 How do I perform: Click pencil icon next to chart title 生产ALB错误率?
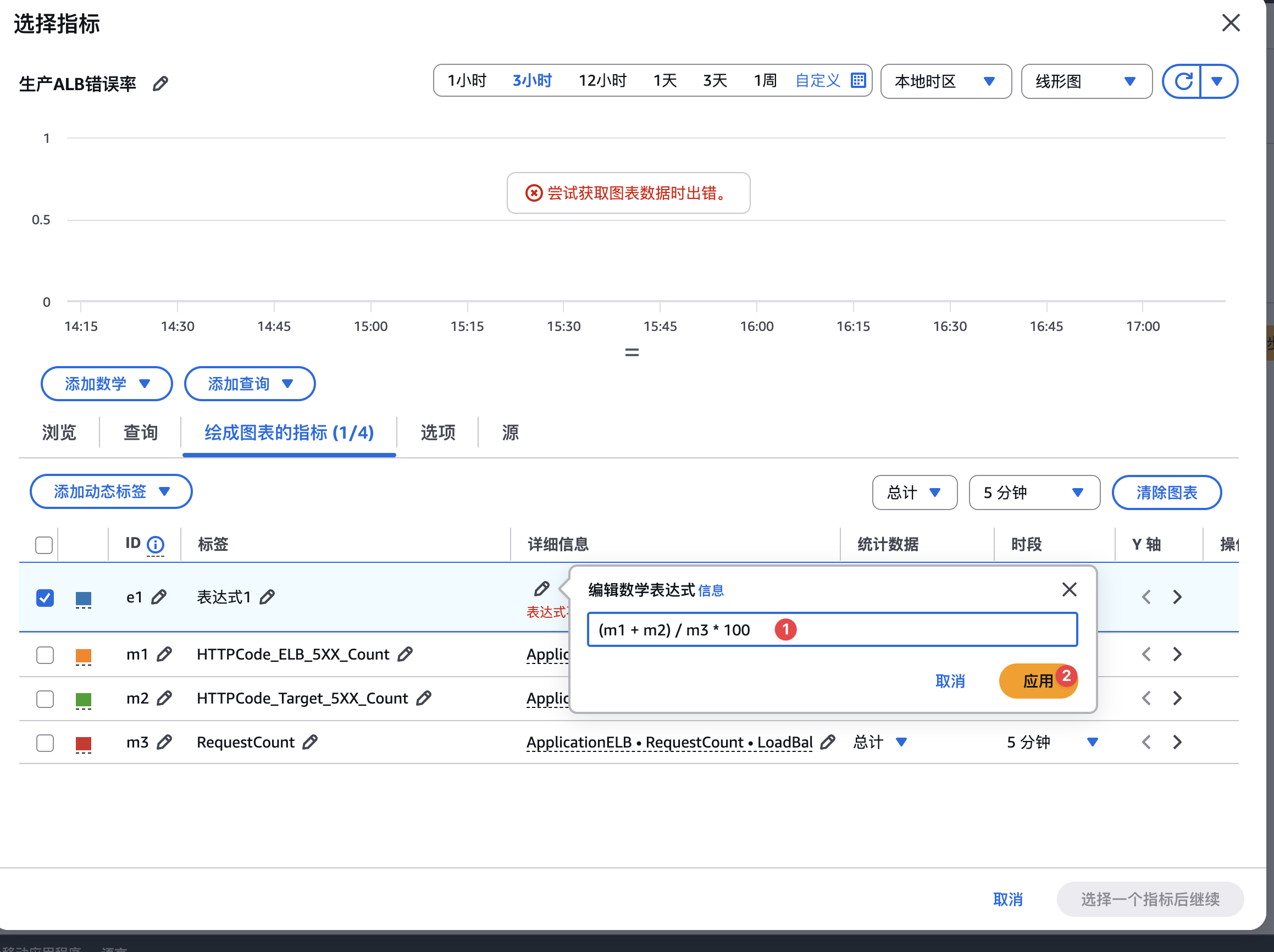(160, 84)
